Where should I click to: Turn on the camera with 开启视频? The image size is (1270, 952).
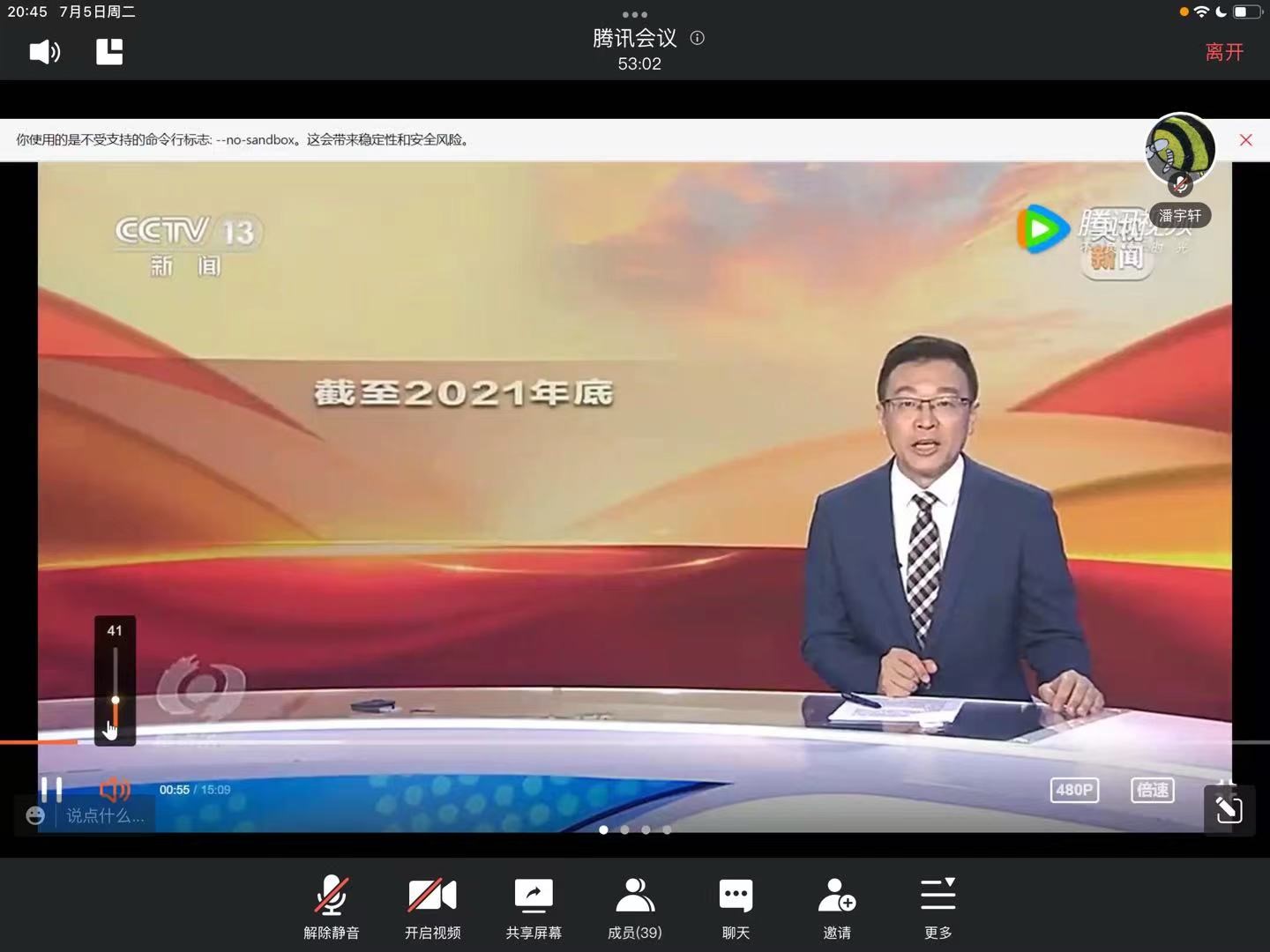(432, 908)
